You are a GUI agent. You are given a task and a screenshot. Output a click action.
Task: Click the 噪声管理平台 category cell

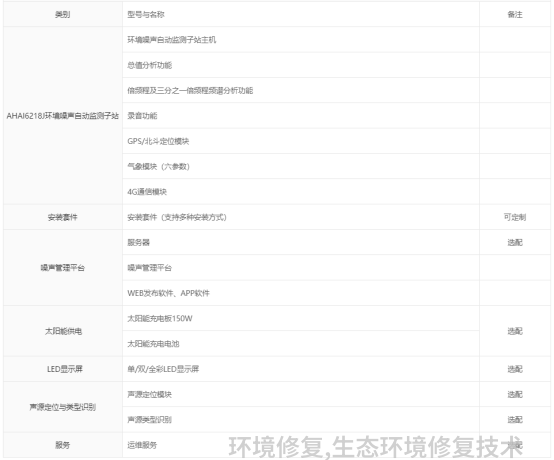[63, 268]
